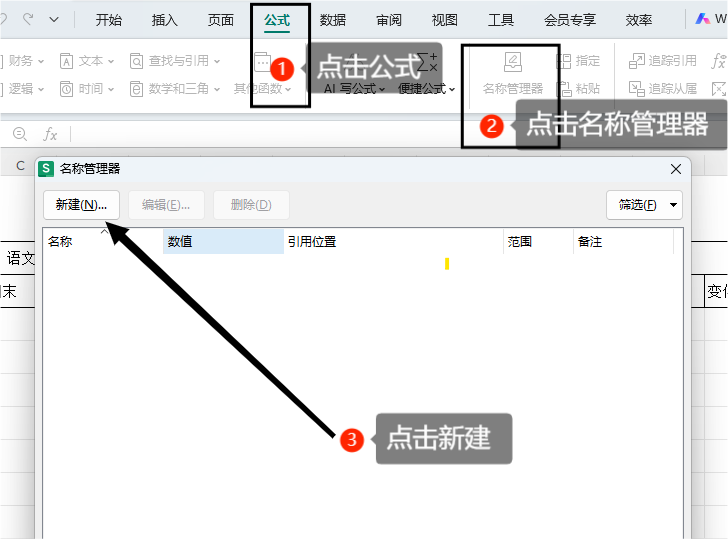Switch to the 开始 tab
This screenshot has height=539, width=728.
coord(109,20)
